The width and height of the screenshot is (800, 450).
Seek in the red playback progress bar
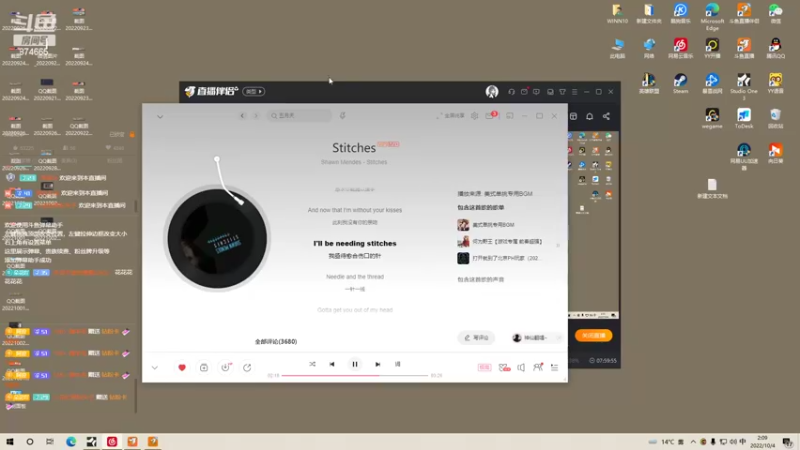pos(355,376)
